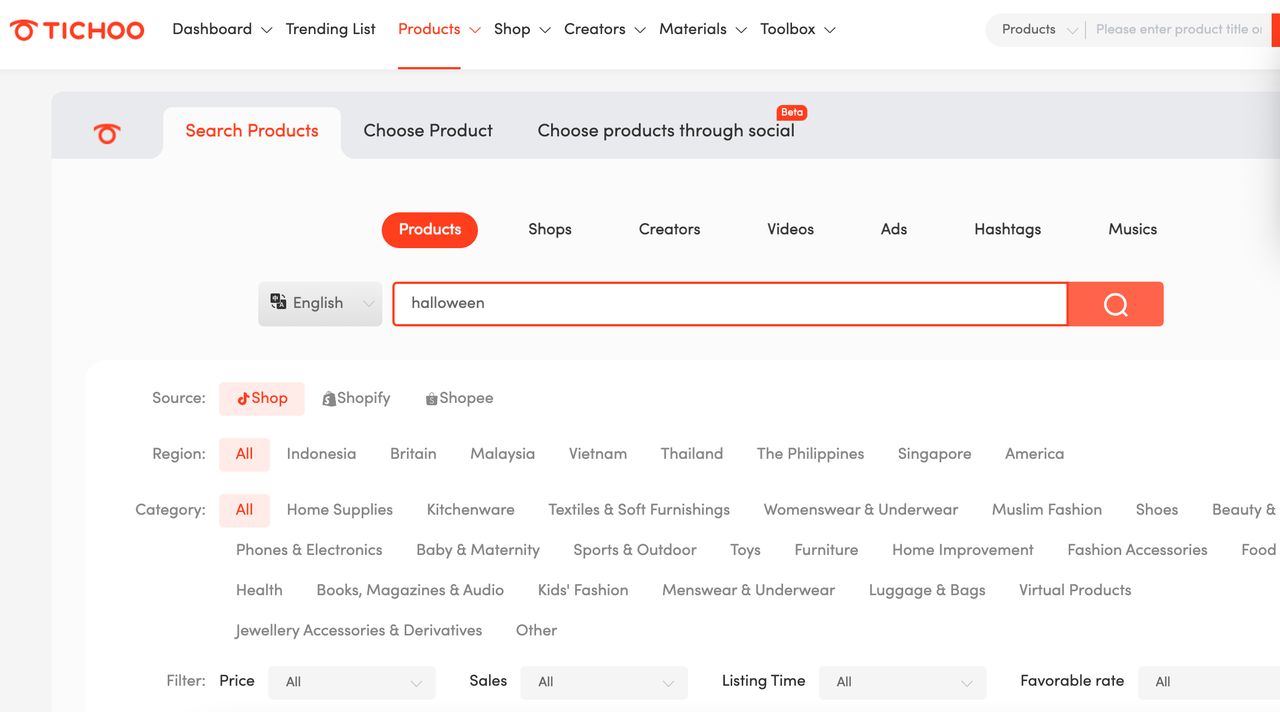Select the Shopify source option

tap(356, 398)
